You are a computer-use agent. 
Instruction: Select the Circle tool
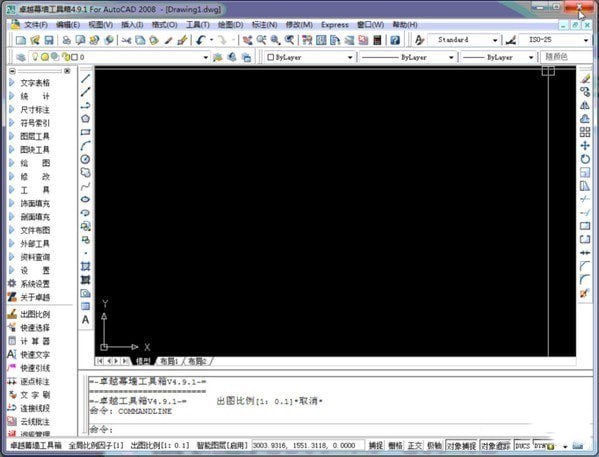pos(86,159)
